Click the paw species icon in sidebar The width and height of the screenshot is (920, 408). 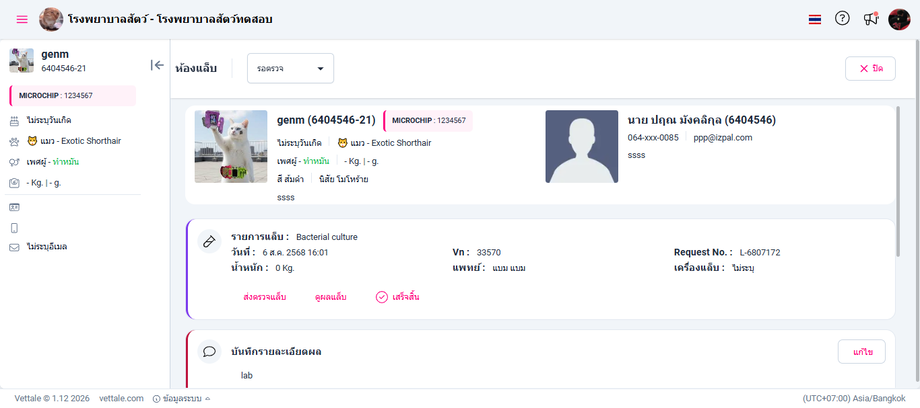[x=15, y=141]
